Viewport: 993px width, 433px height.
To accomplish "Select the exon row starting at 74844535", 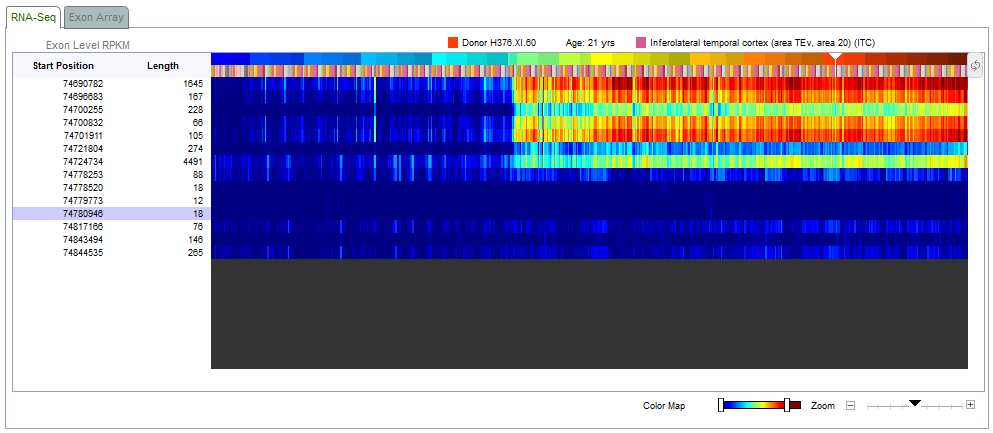I will pyautogui.click(x=111, y=253).
